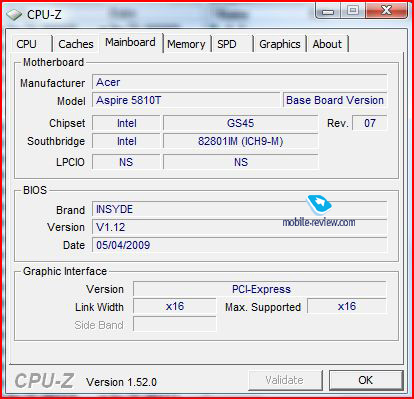
Task: Click the Rev. label
Action: point(338,123)
